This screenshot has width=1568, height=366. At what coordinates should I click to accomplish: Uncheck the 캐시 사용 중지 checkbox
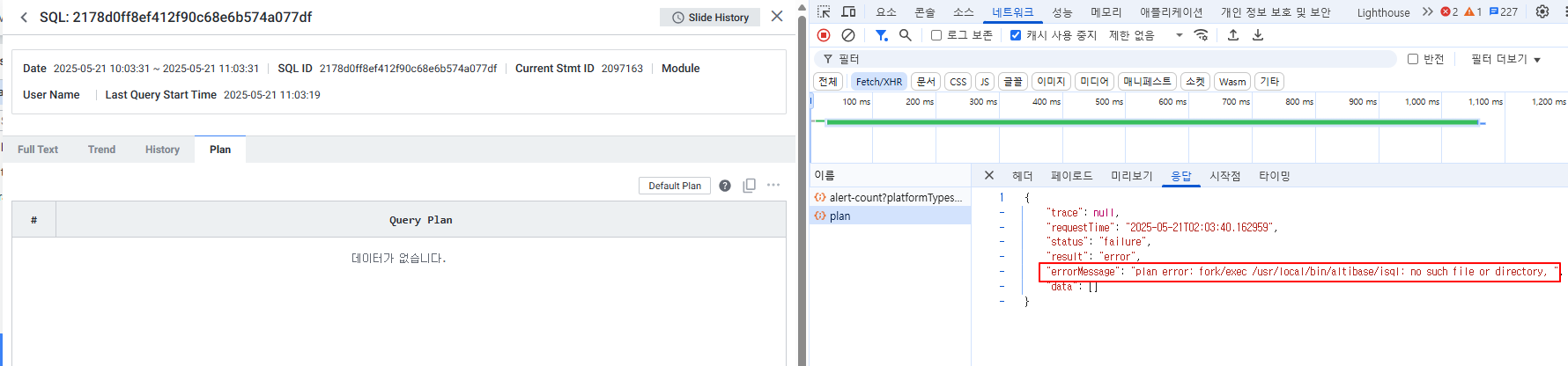pyautogui.click(x=1016, y=35)
